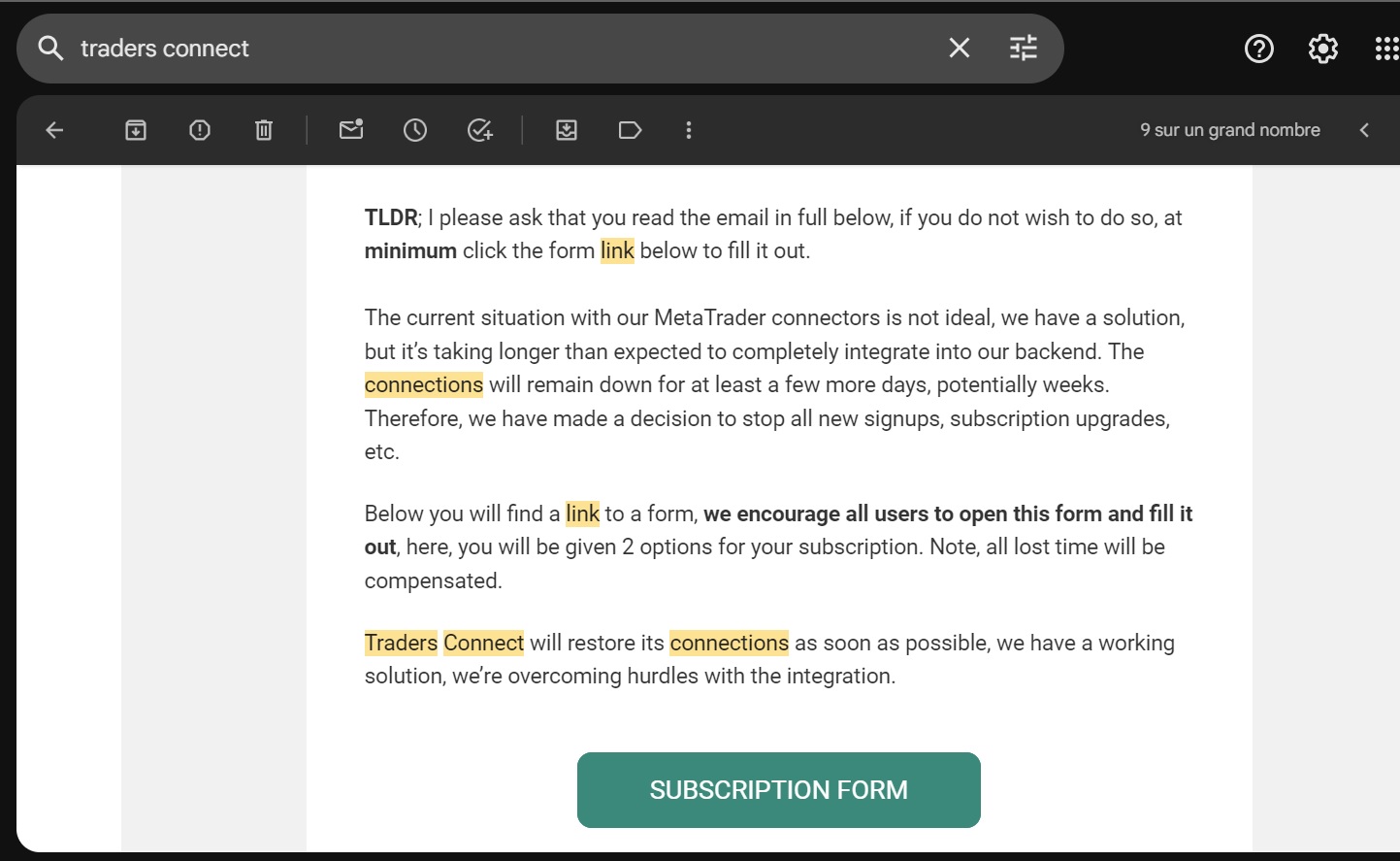This screenshot has height=861, width=1400.
Task: Mark the email as unread
Action: (351, 130)
